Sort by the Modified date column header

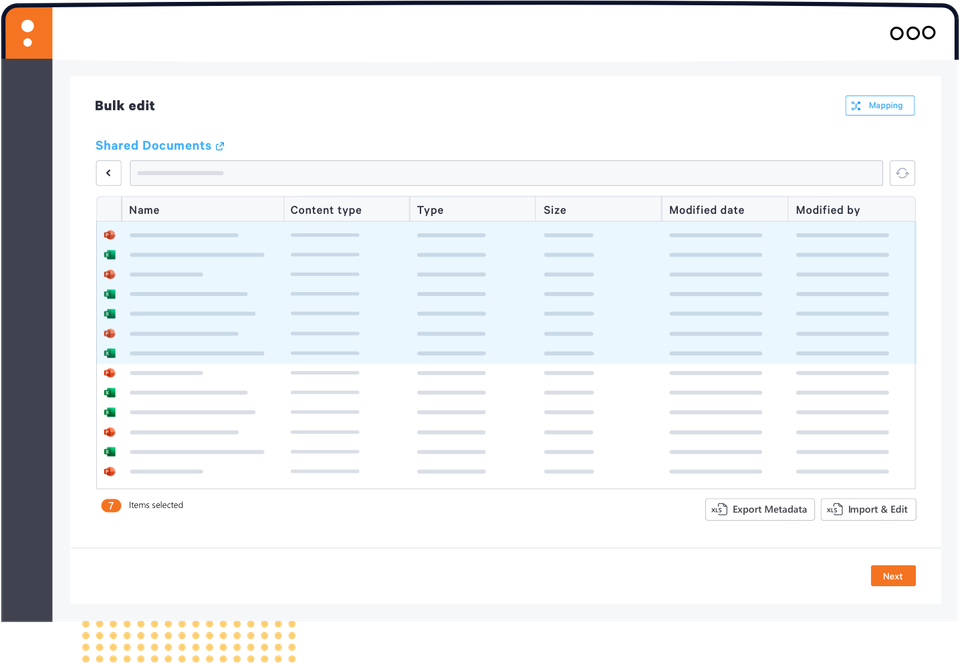pos(707,209)
